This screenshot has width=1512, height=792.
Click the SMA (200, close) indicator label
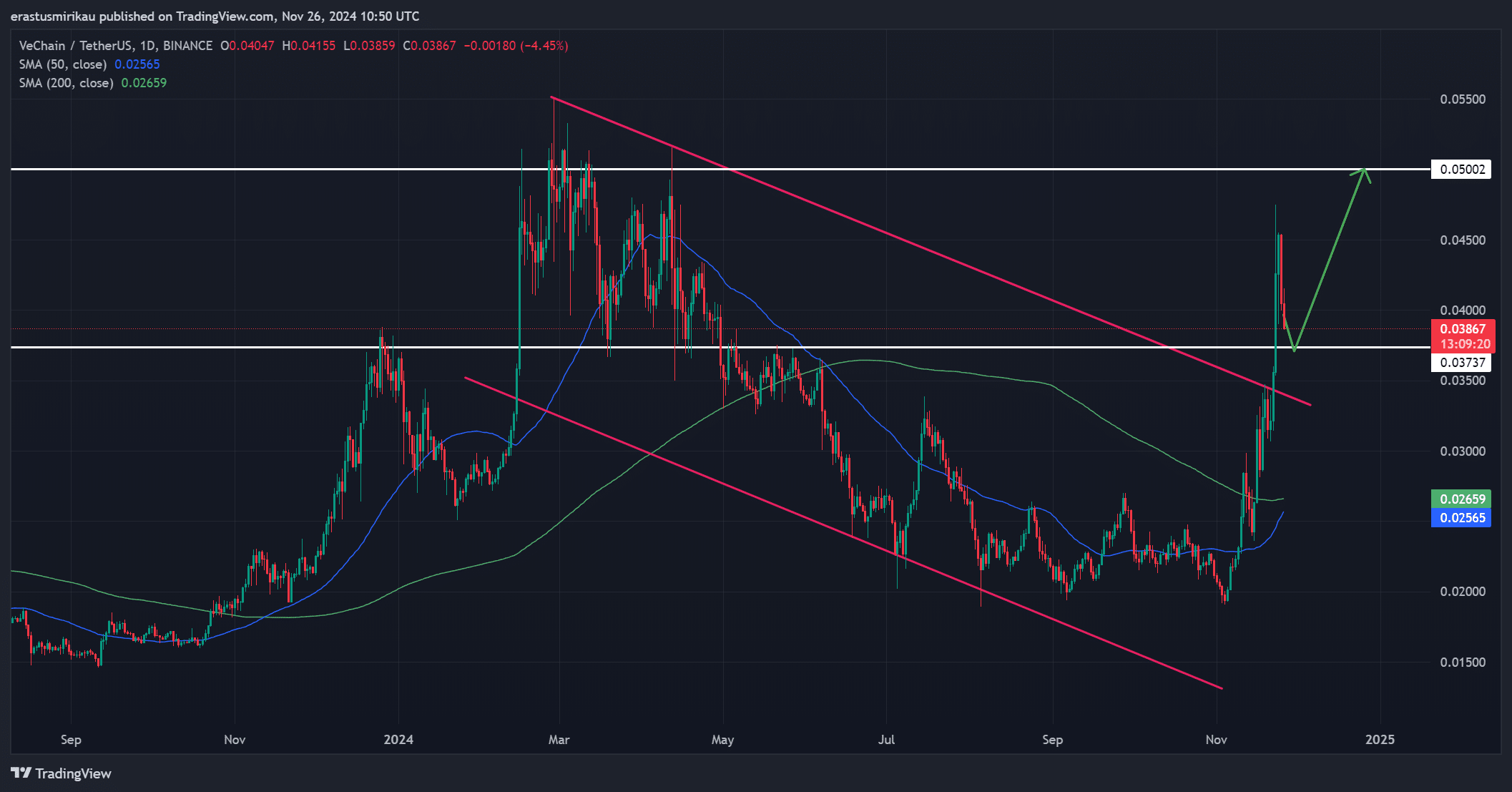pyautogui.click(x=67, y=83)
